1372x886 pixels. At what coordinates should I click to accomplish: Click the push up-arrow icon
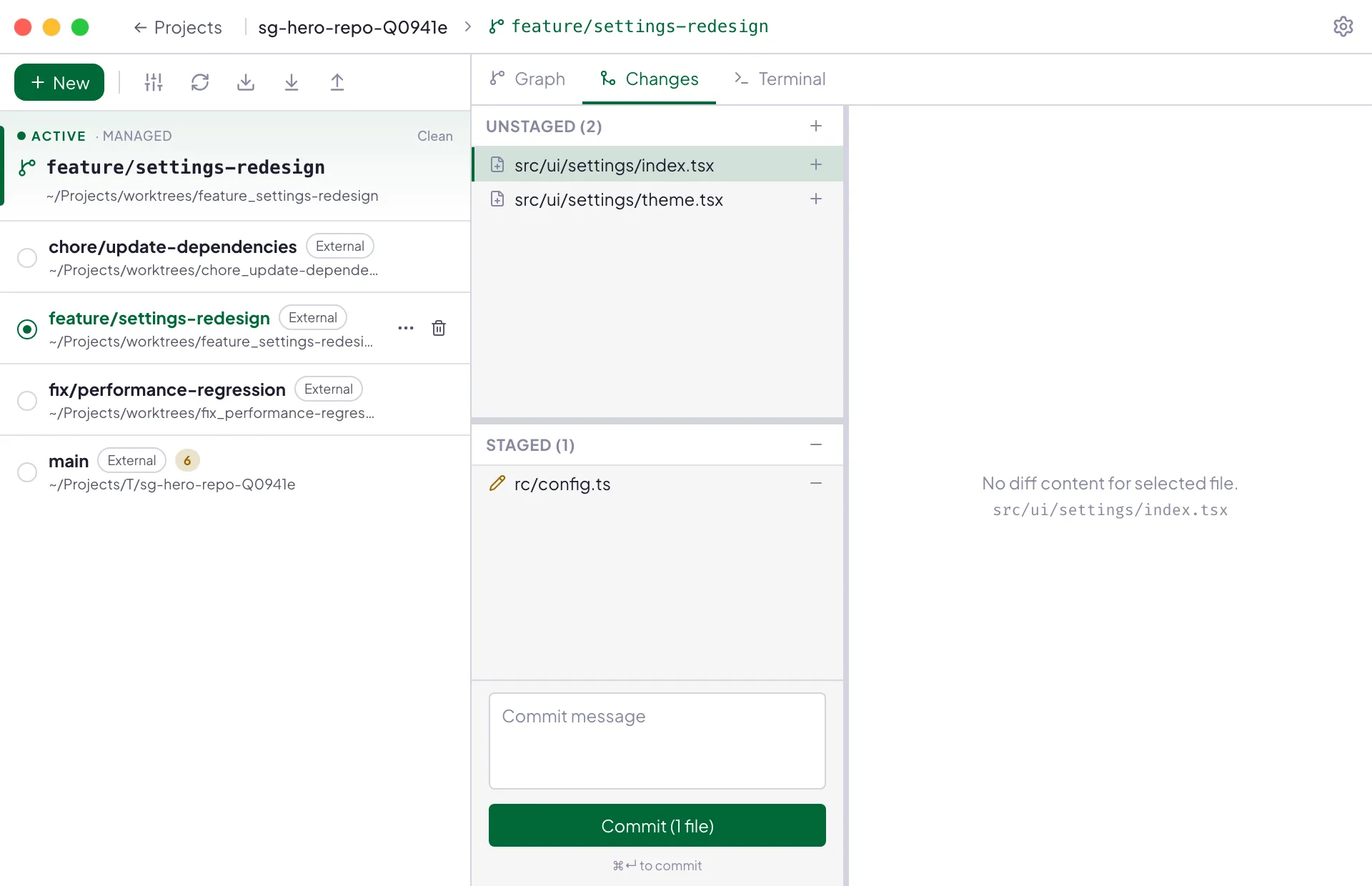[x=337, y=82]
